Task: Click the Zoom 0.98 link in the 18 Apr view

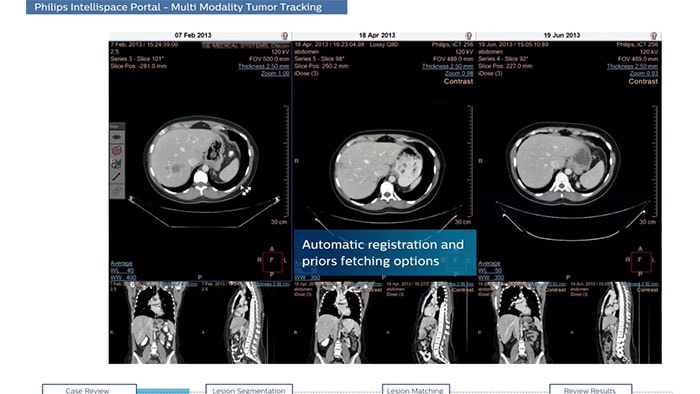Action: click(x=459, y=74)
